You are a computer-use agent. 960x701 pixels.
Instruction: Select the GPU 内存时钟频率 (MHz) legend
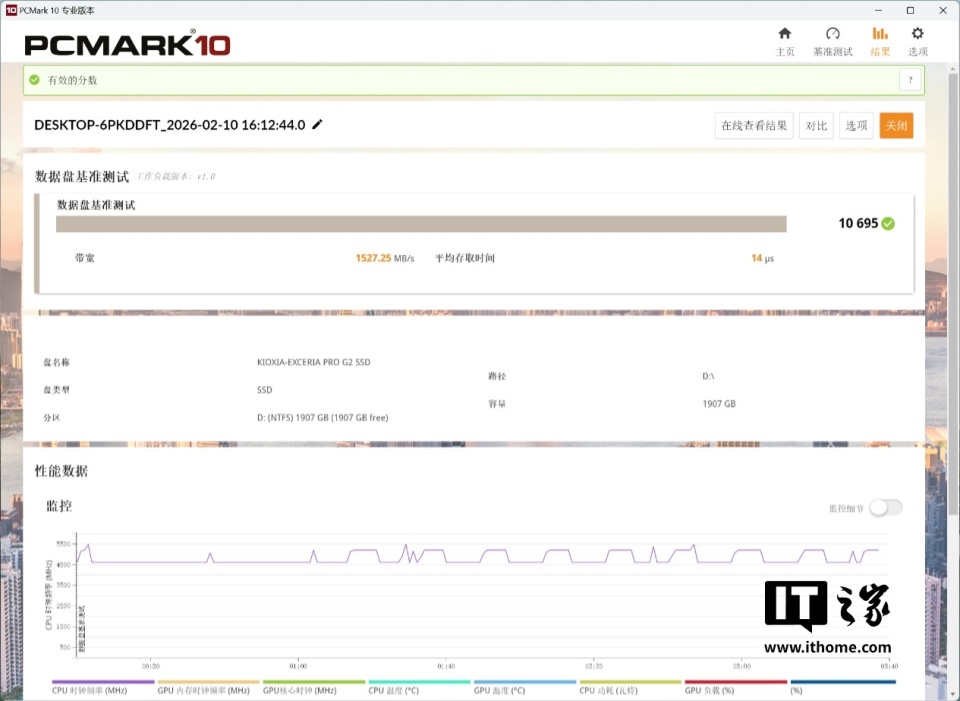coord(209,687)
